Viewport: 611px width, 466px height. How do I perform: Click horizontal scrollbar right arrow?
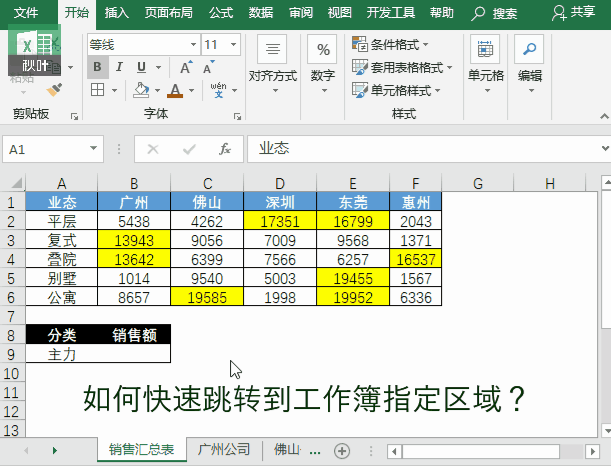tap(592, 452)
